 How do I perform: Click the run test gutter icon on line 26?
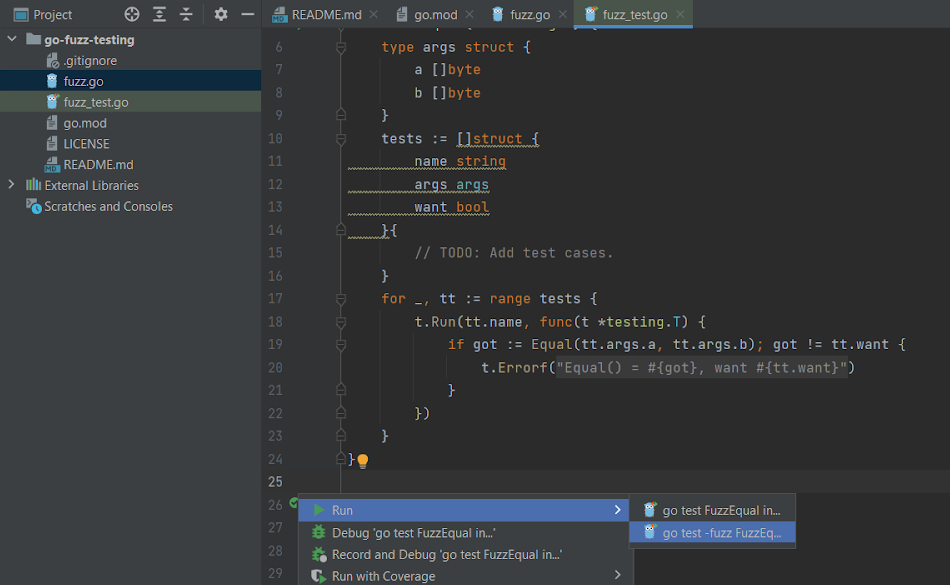pos(294,503)
